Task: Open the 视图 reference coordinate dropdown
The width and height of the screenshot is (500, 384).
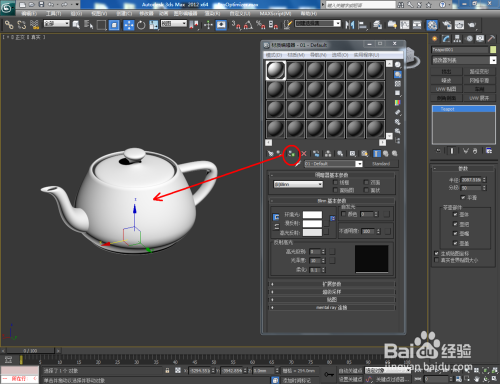Action: (174, 24)
